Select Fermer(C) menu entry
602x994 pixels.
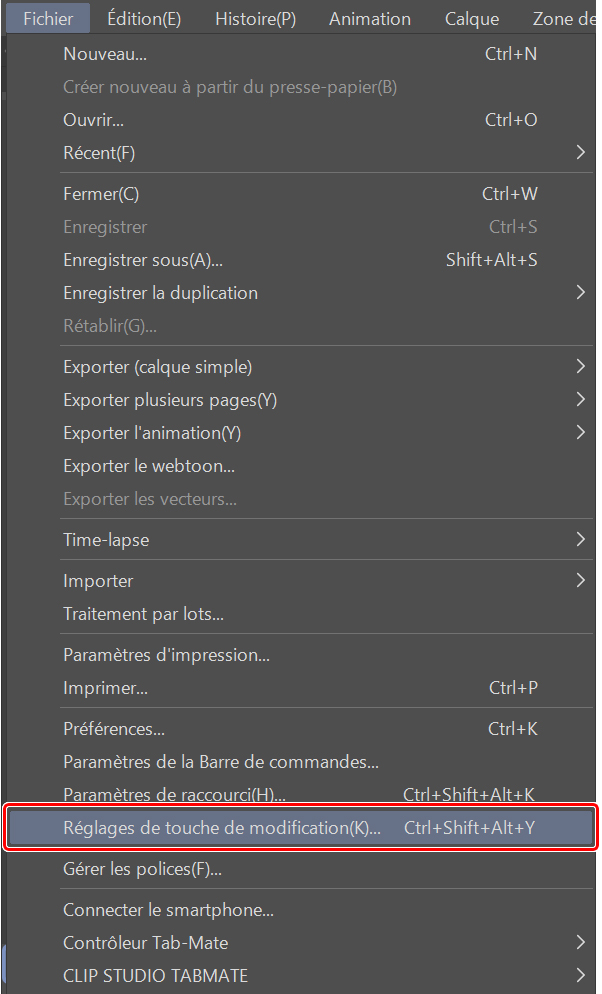101,194
